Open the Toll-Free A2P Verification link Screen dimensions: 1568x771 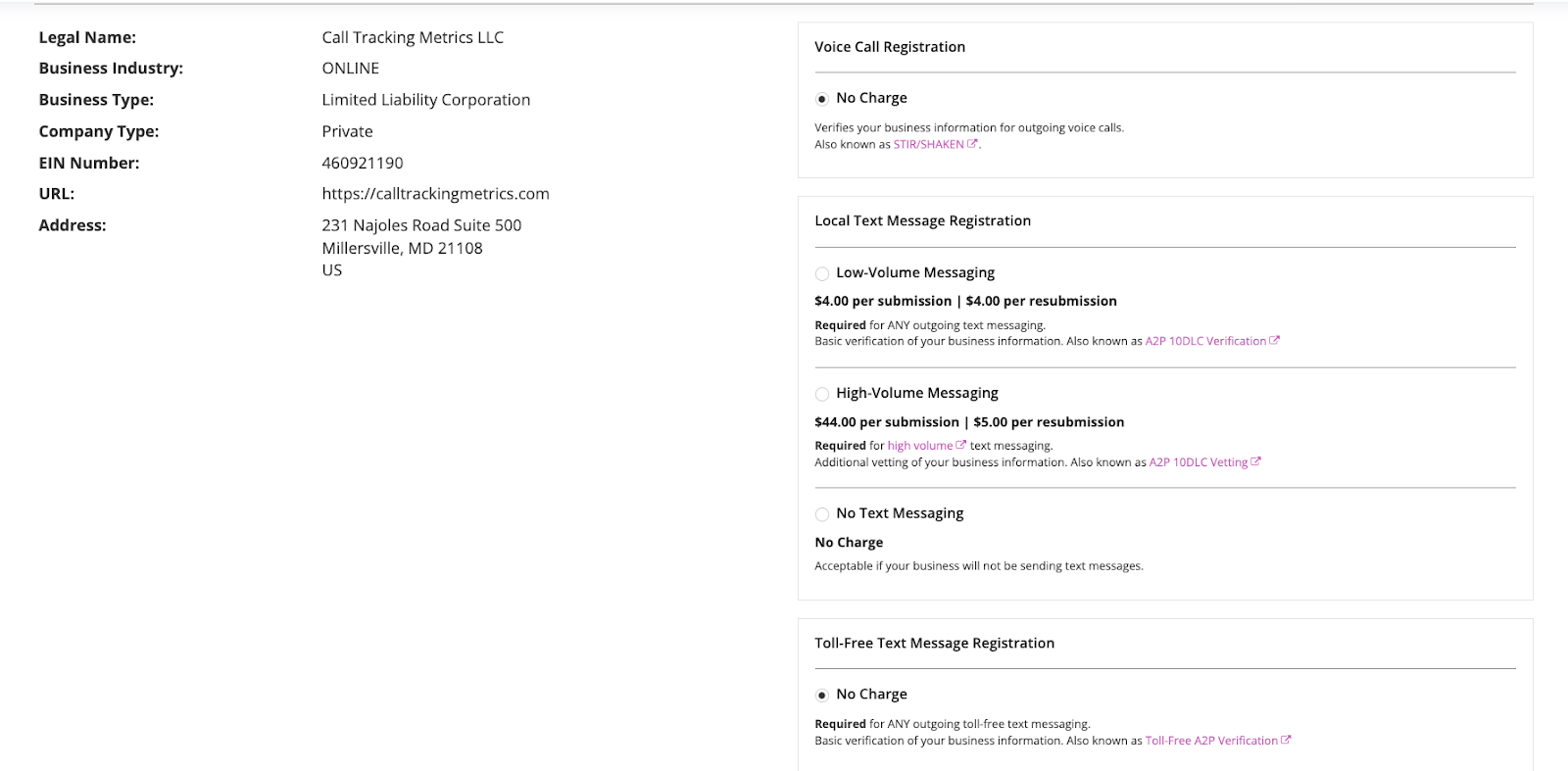pos(1210,741)
